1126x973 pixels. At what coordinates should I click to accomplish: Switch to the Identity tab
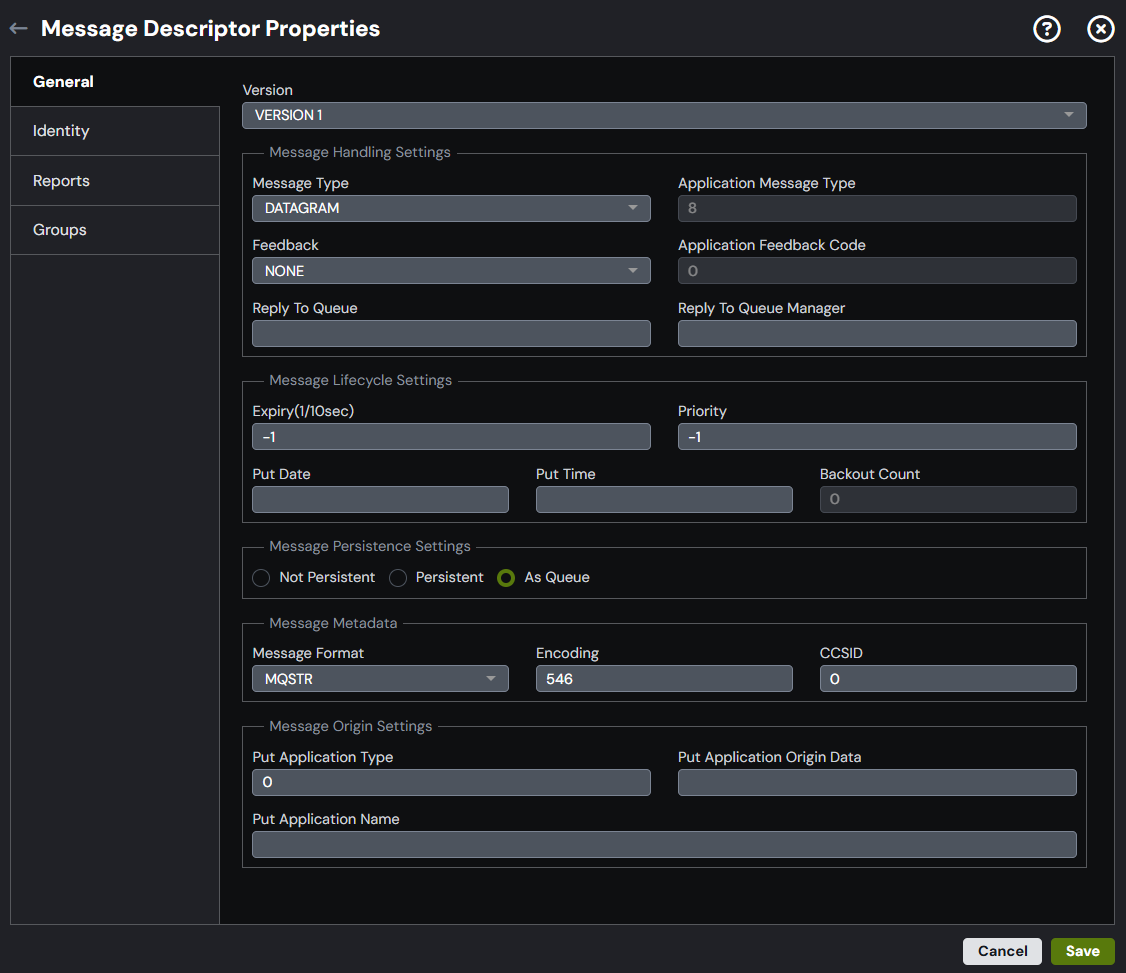(x=115, y=131)
